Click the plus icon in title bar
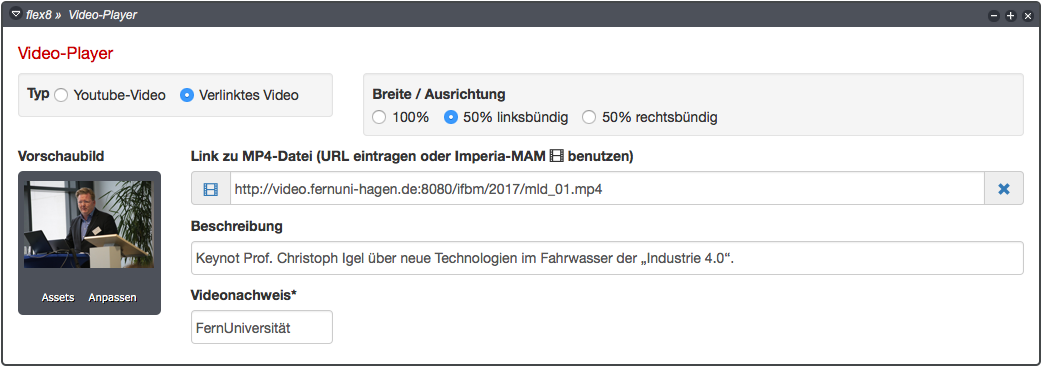Screen dimensions: 1042x367 (x=1011, y=15)
